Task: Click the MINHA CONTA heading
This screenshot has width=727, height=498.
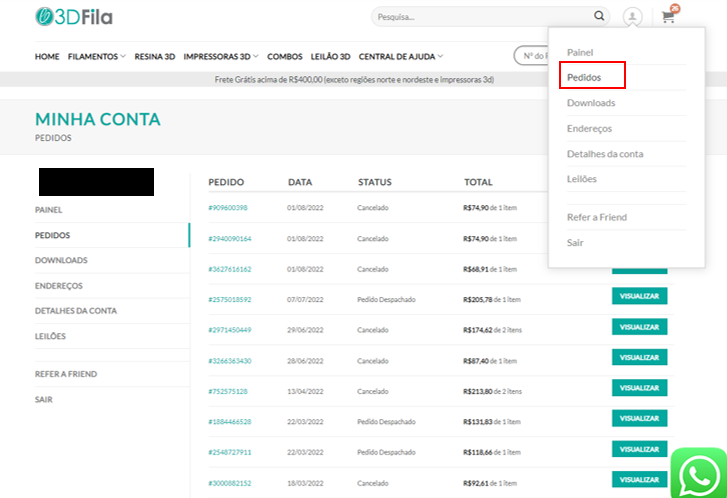Action: pos(98,120)
